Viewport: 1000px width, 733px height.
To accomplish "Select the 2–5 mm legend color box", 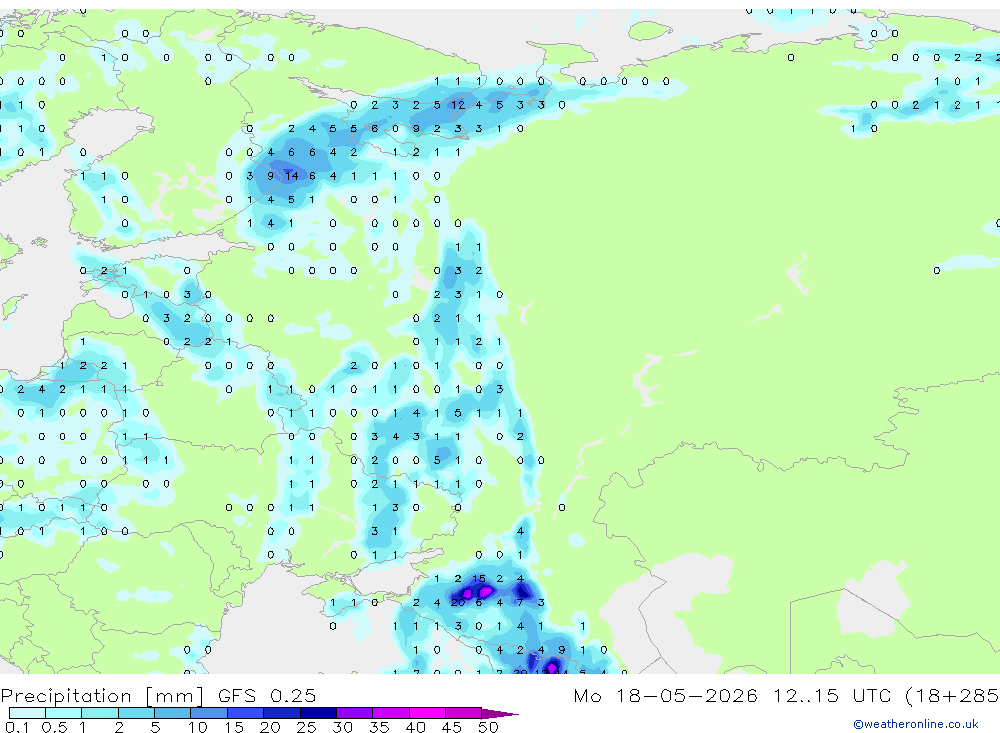I will 136,713.
